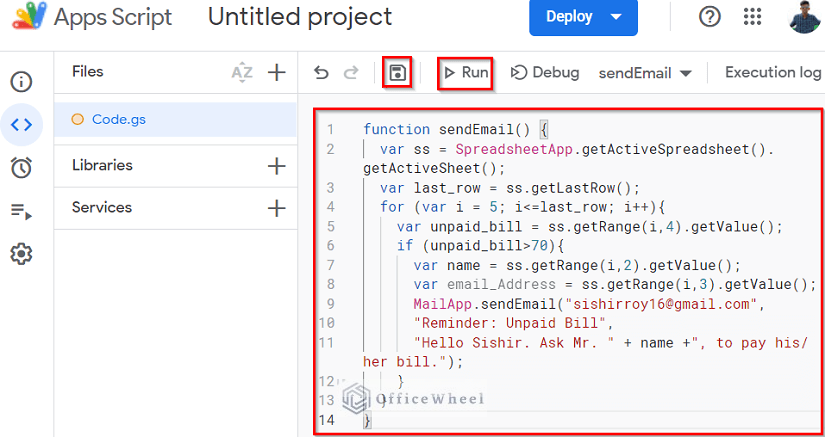Screen dimensions: 825x437
Task: Open the Editor code brackets icon
Action: 22,125
